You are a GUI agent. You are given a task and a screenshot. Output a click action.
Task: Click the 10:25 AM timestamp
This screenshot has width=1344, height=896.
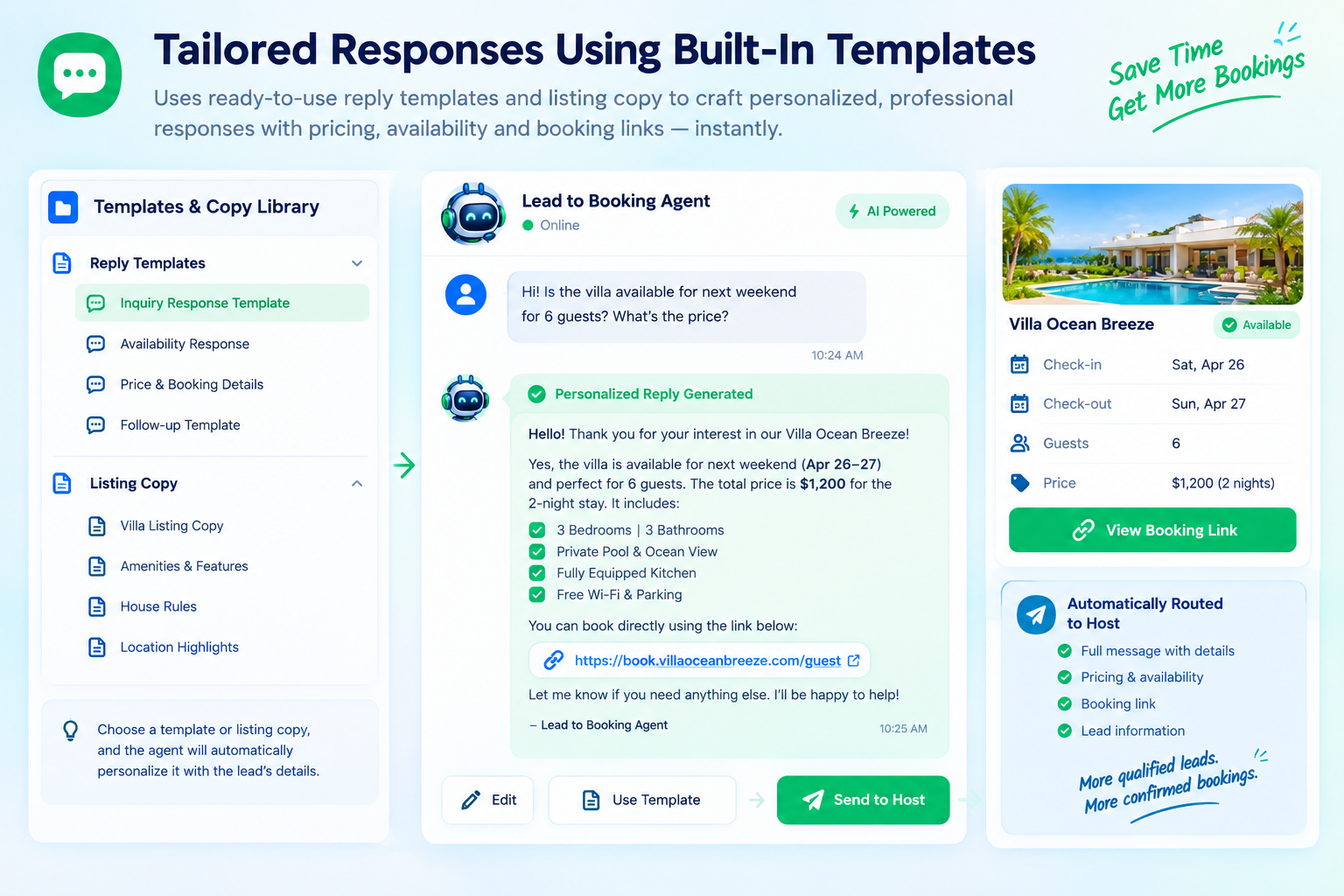tap(903, 728)
